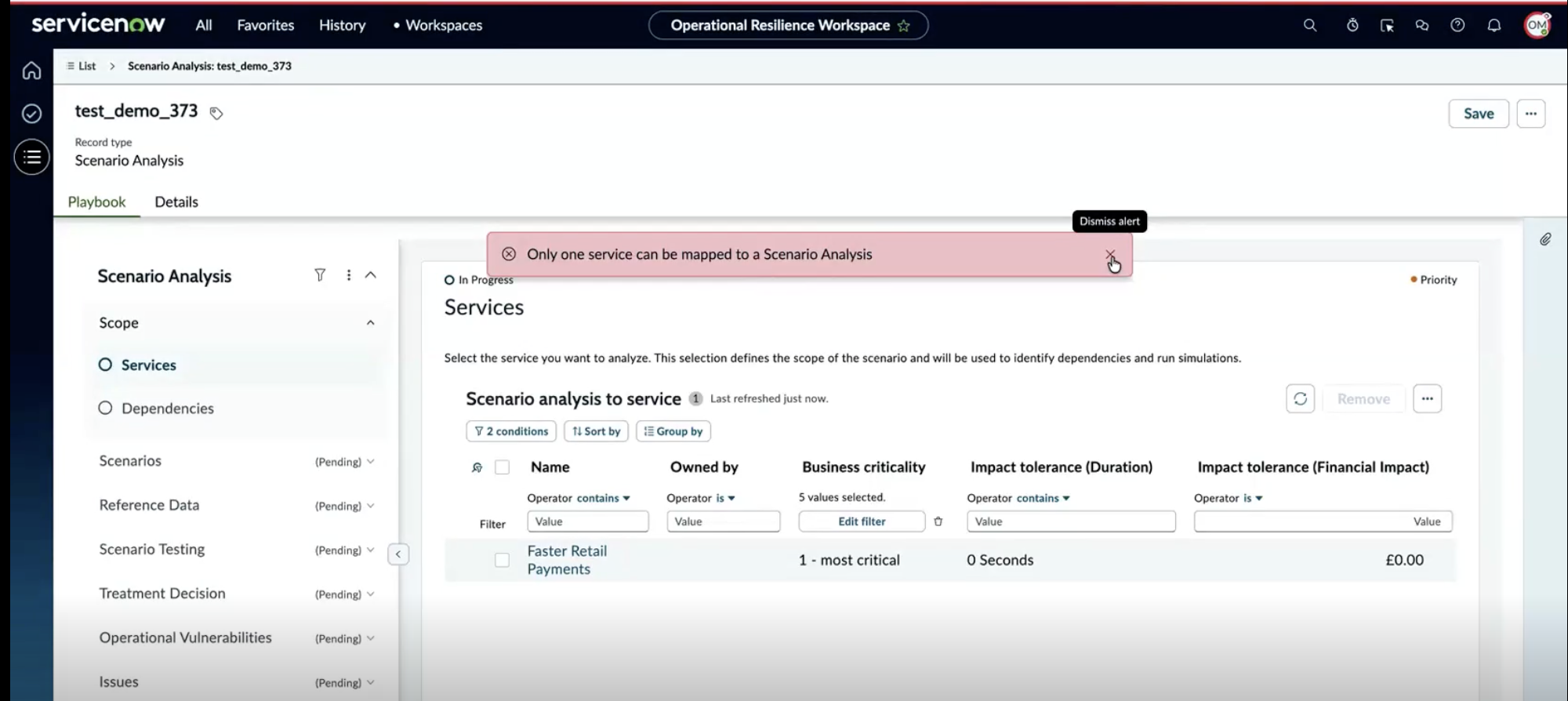The image size is (1568, 701).
Task: Click the 2 conditions filter button
Action: coord(511,431)
